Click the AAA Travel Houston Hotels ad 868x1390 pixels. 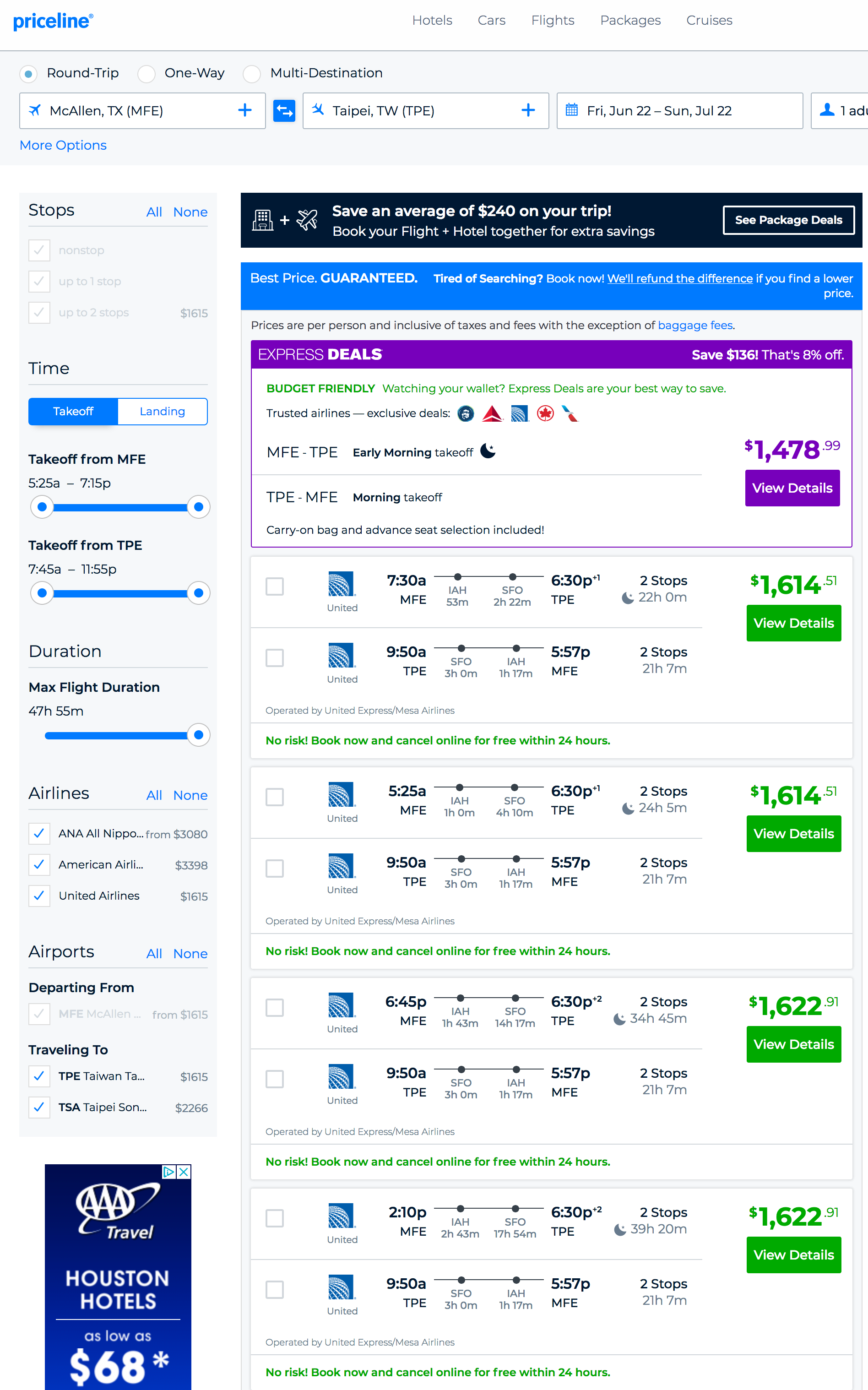pos(118,1277)
